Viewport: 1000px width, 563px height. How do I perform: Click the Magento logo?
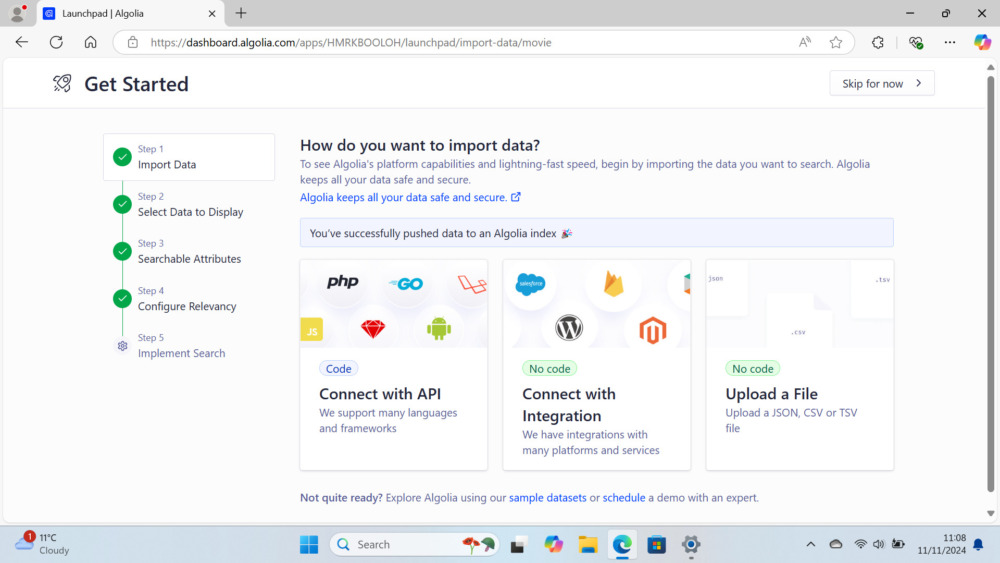pos(652,330)
